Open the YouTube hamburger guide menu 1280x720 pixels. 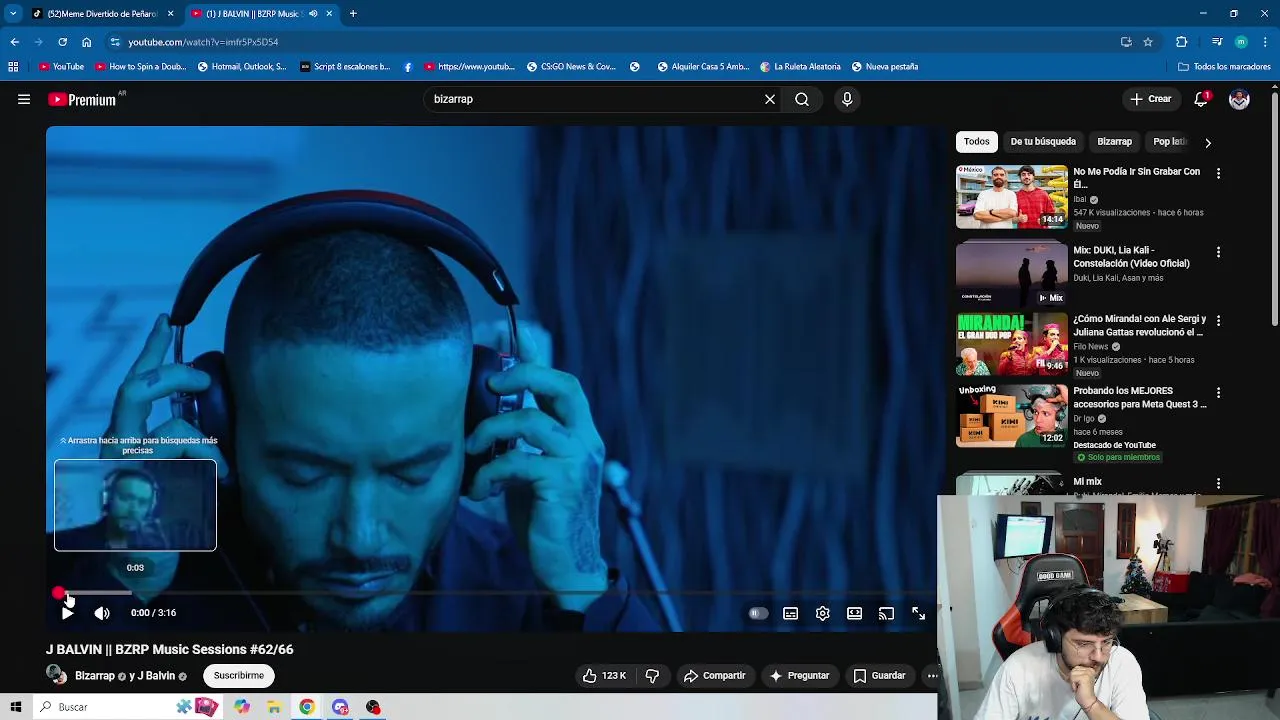[x=24, y=99]
